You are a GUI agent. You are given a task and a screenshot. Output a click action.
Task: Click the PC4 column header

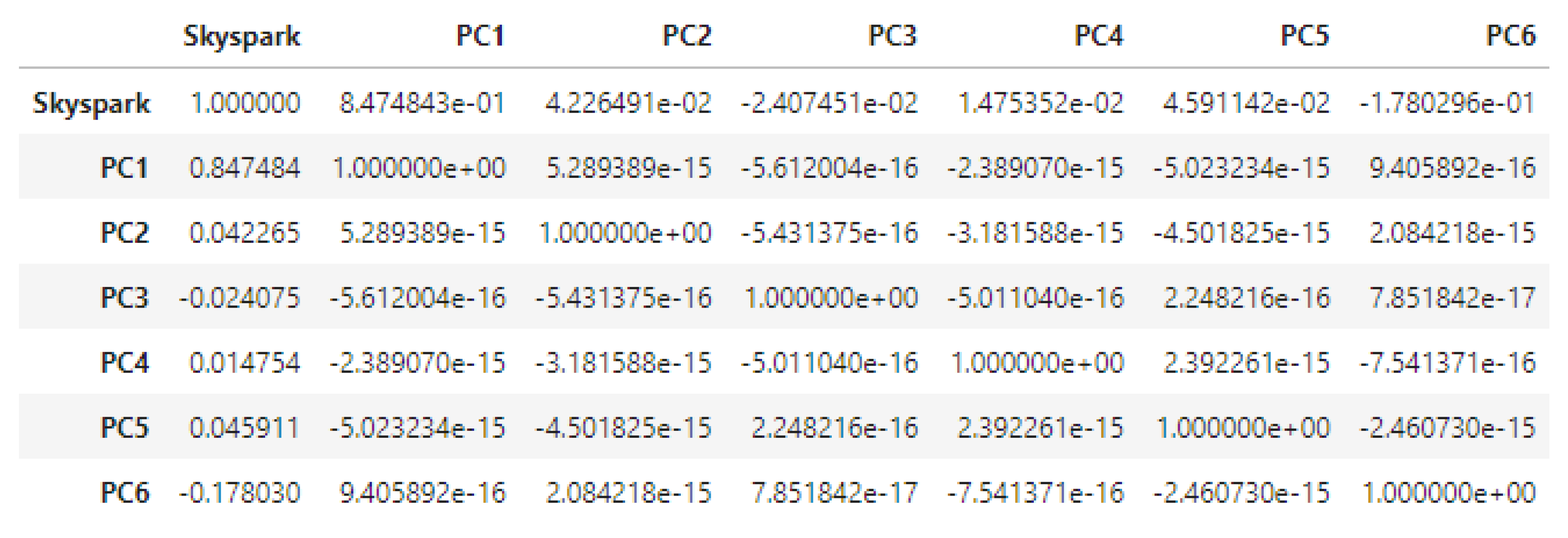(x=1099, y=36)
